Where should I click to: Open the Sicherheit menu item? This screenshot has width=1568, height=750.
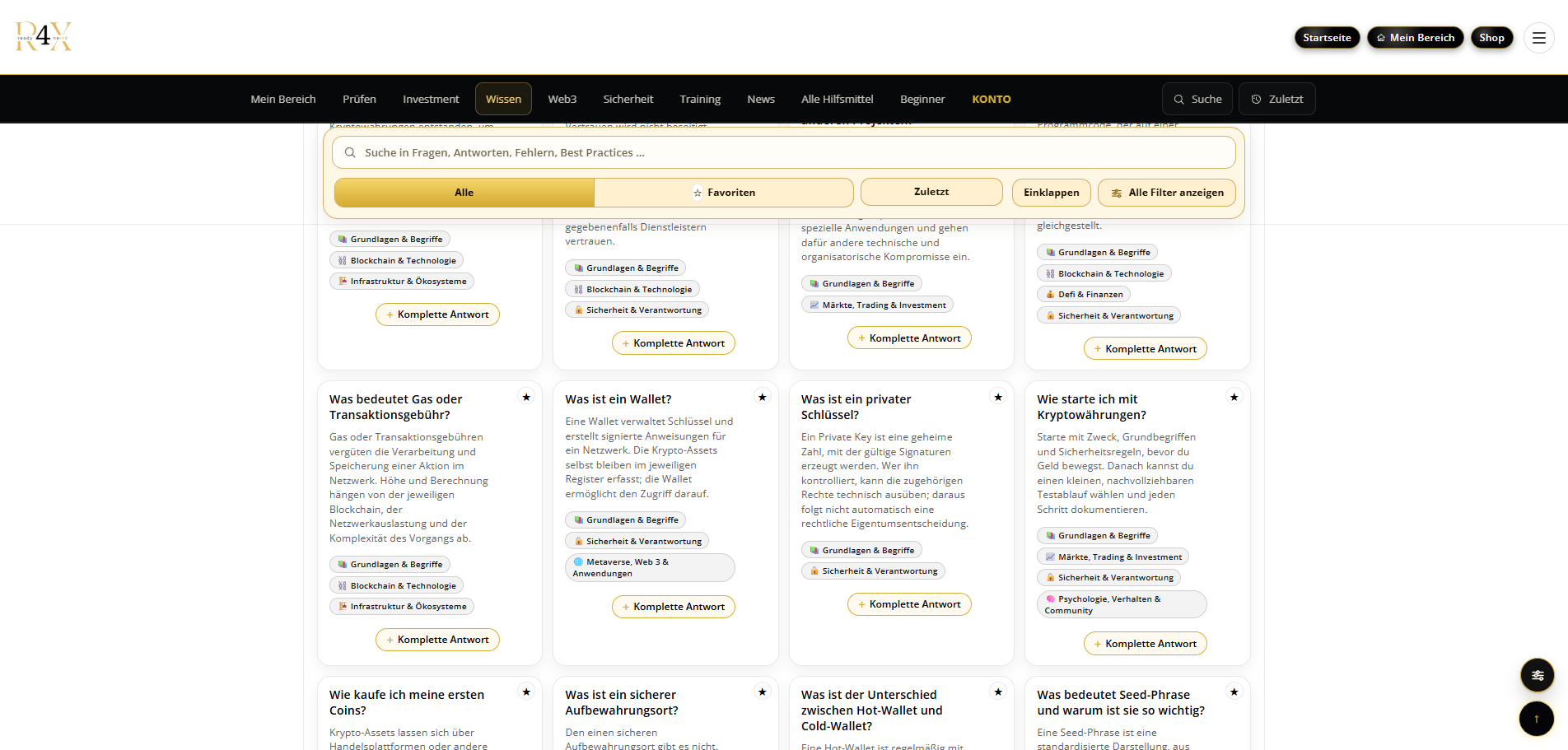coord(628,99)
